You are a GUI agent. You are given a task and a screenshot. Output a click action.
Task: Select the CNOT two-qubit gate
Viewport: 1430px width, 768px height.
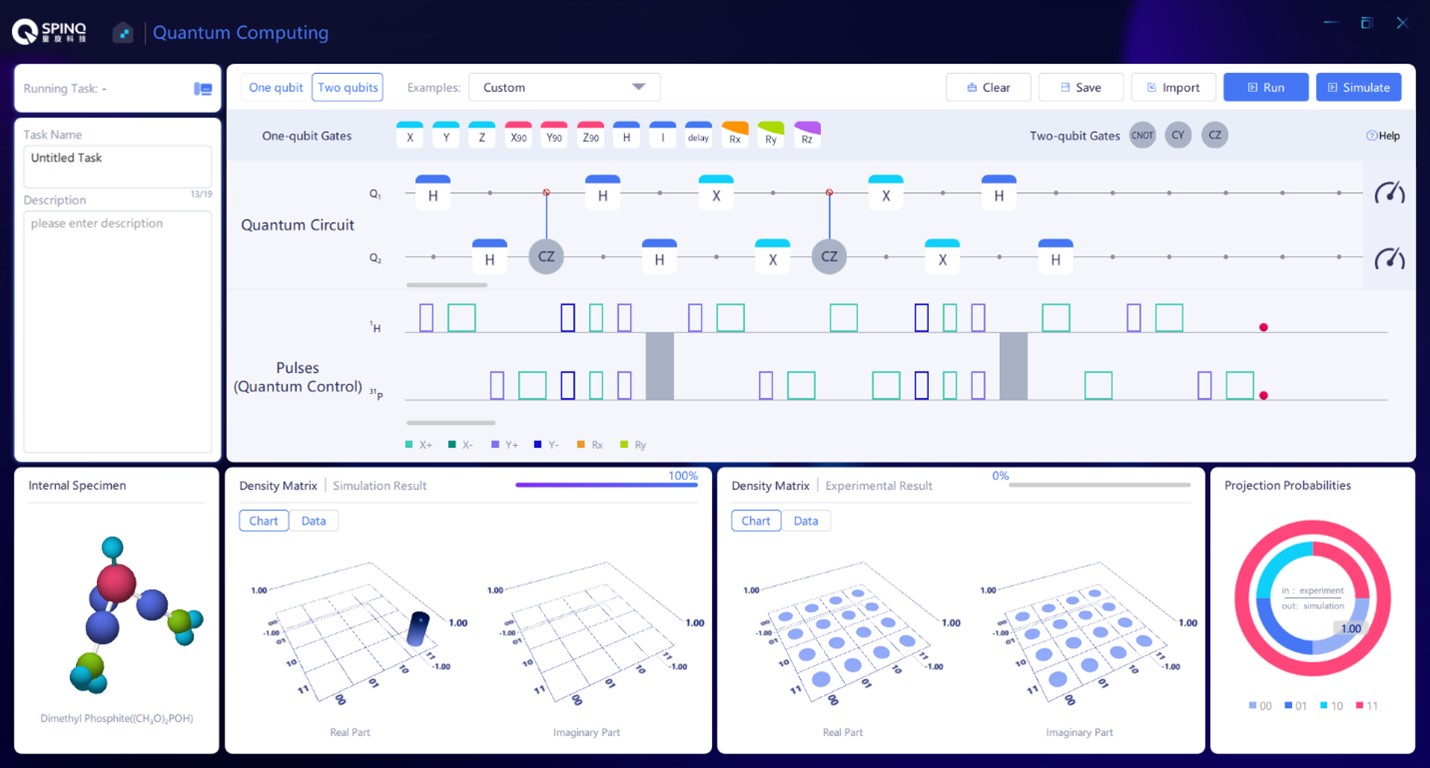[1142, 135]
